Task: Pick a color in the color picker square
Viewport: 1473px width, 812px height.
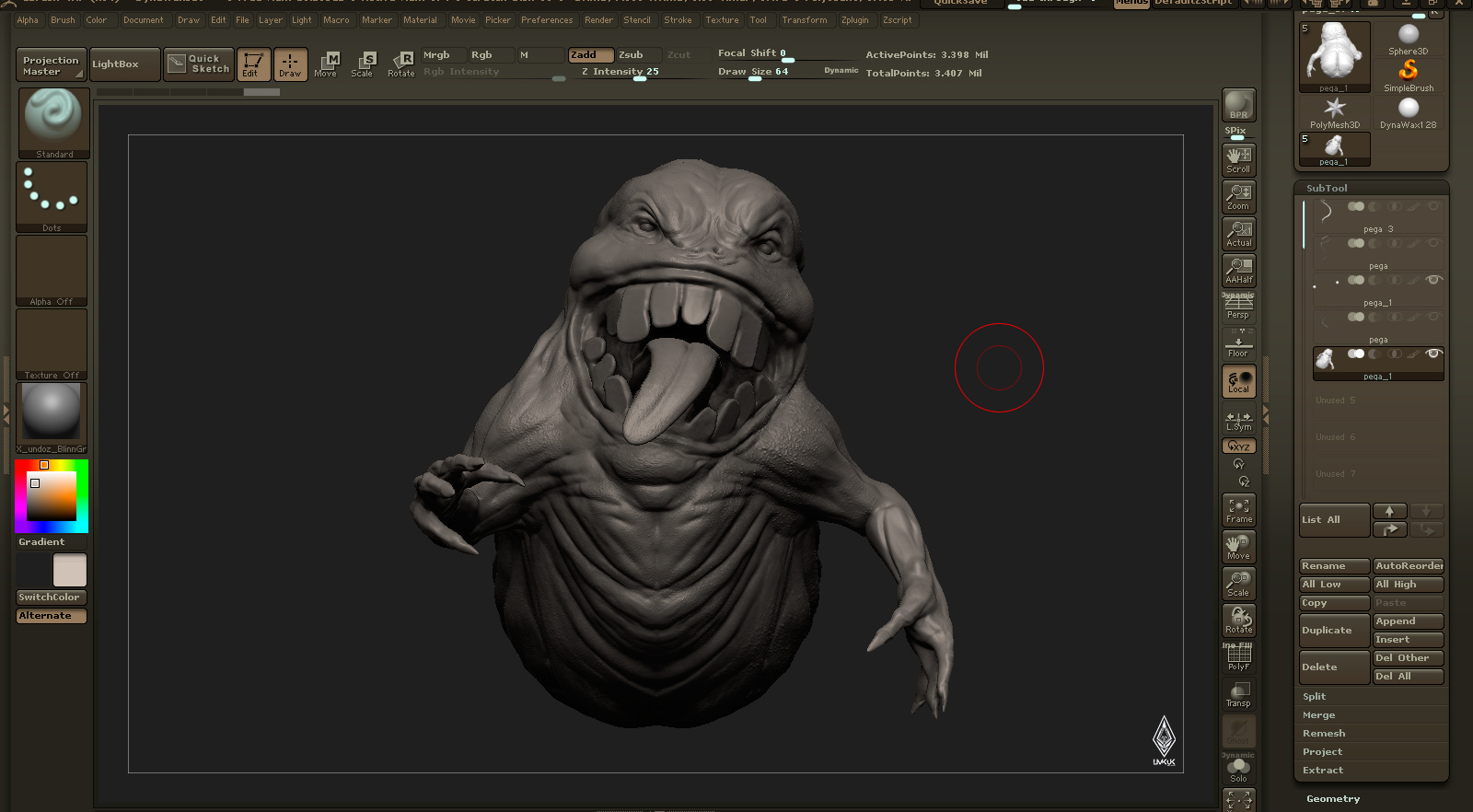Action: 52,496
